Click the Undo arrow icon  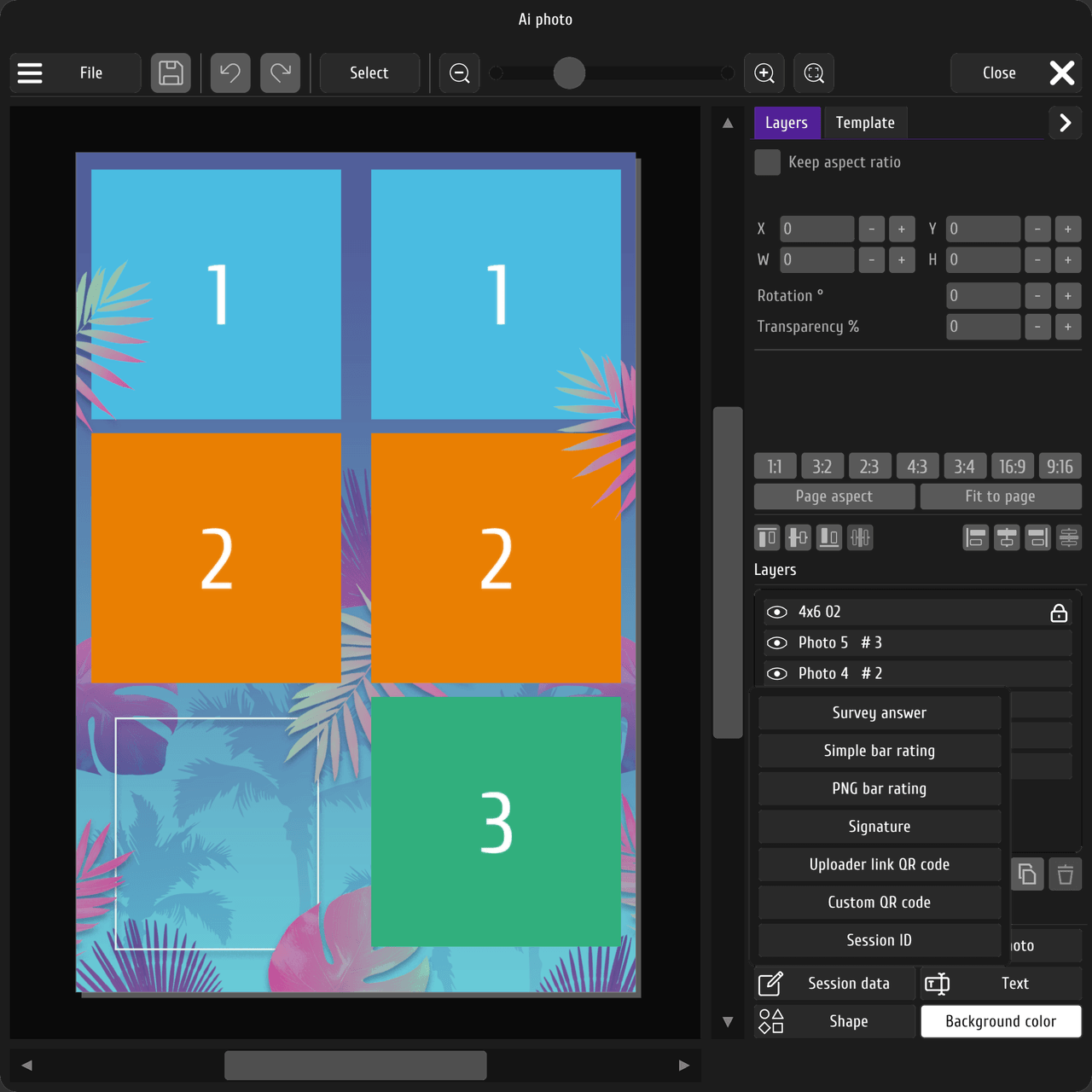[230, 73]
